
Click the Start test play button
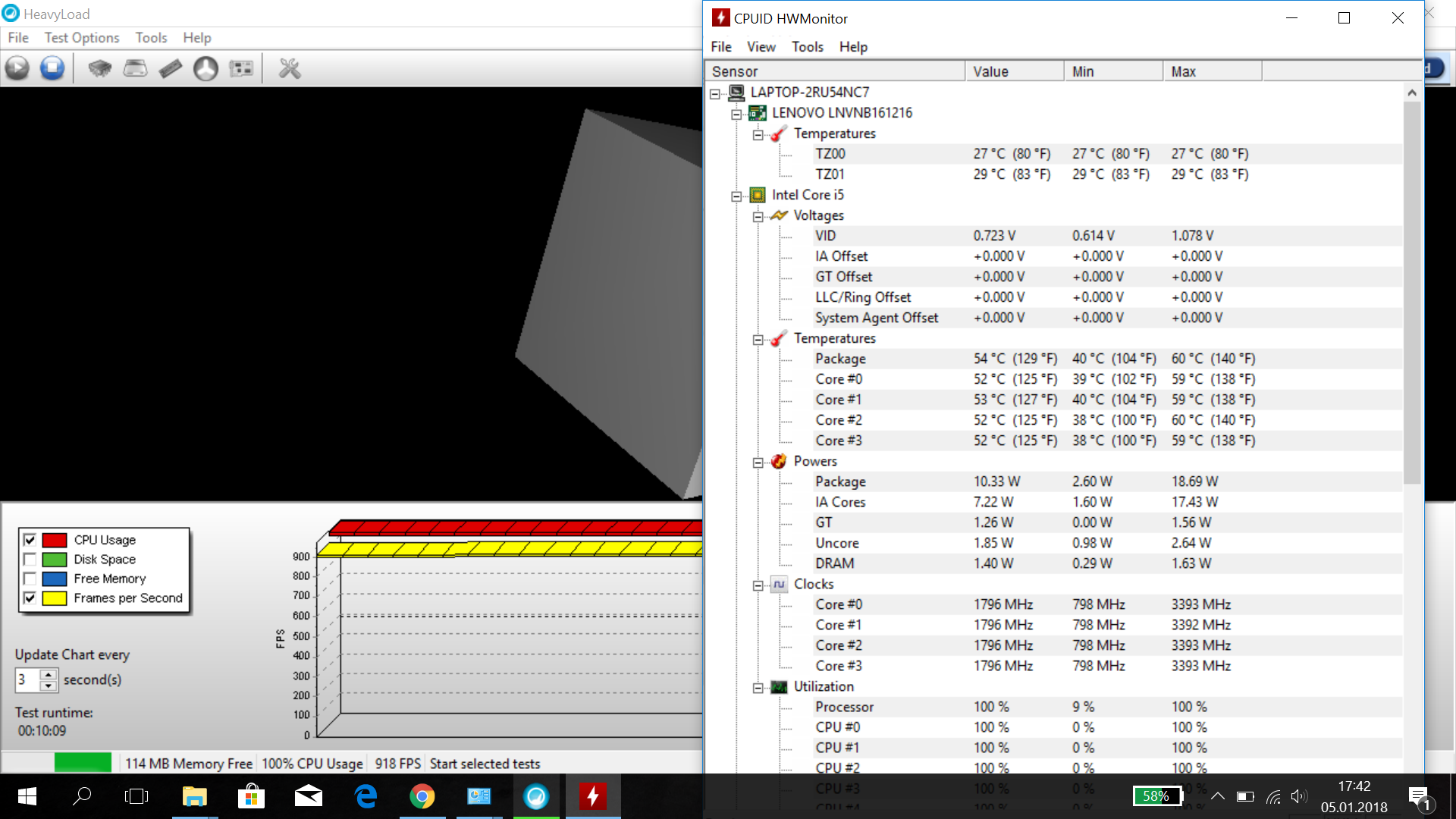(x=17, y=69)
